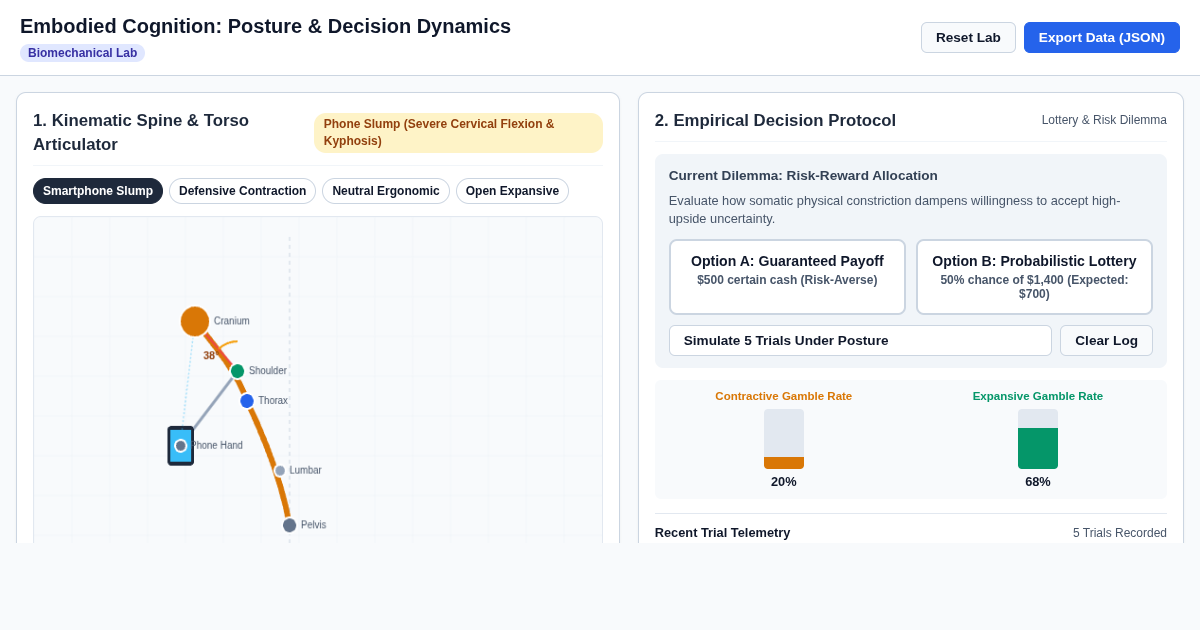The height and width of the screenshot is (630, 1200).
Task: Click the '5 Trials Recorded' text
Action: [x=1120, y=533]
